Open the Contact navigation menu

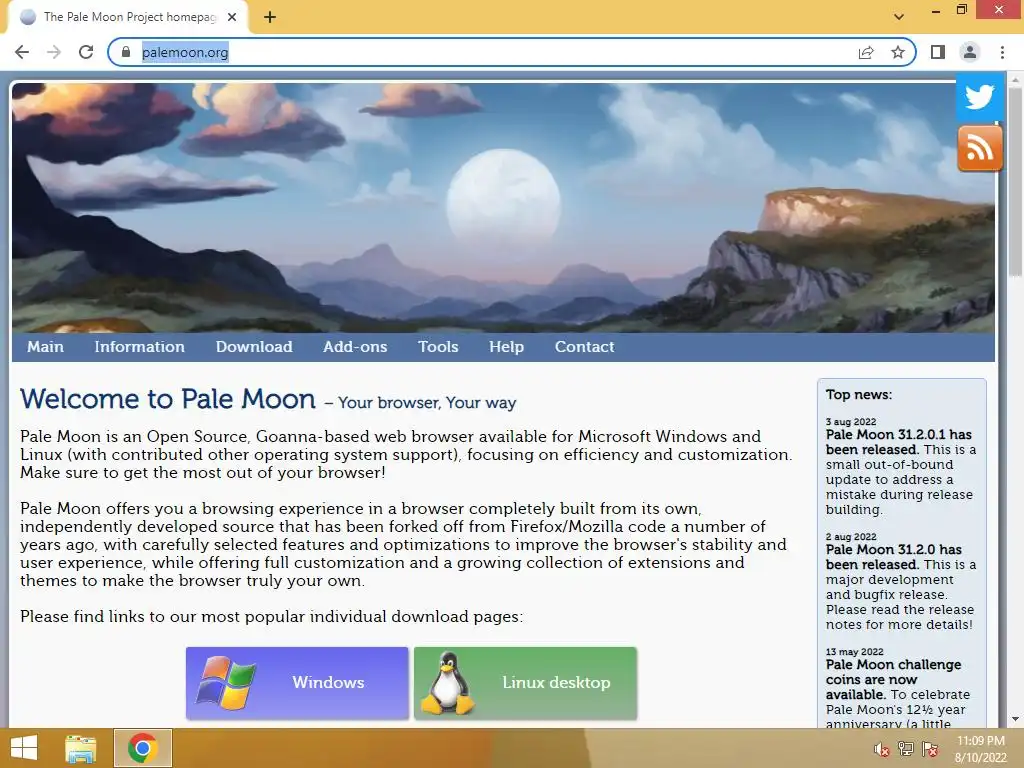584,347
